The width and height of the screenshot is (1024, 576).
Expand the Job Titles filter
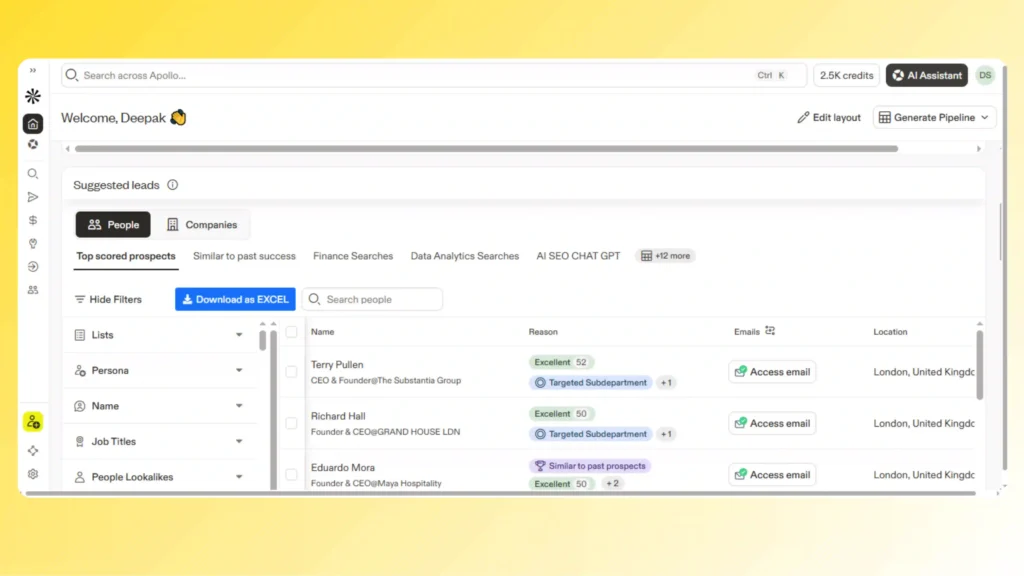click(x=159, y=441)
